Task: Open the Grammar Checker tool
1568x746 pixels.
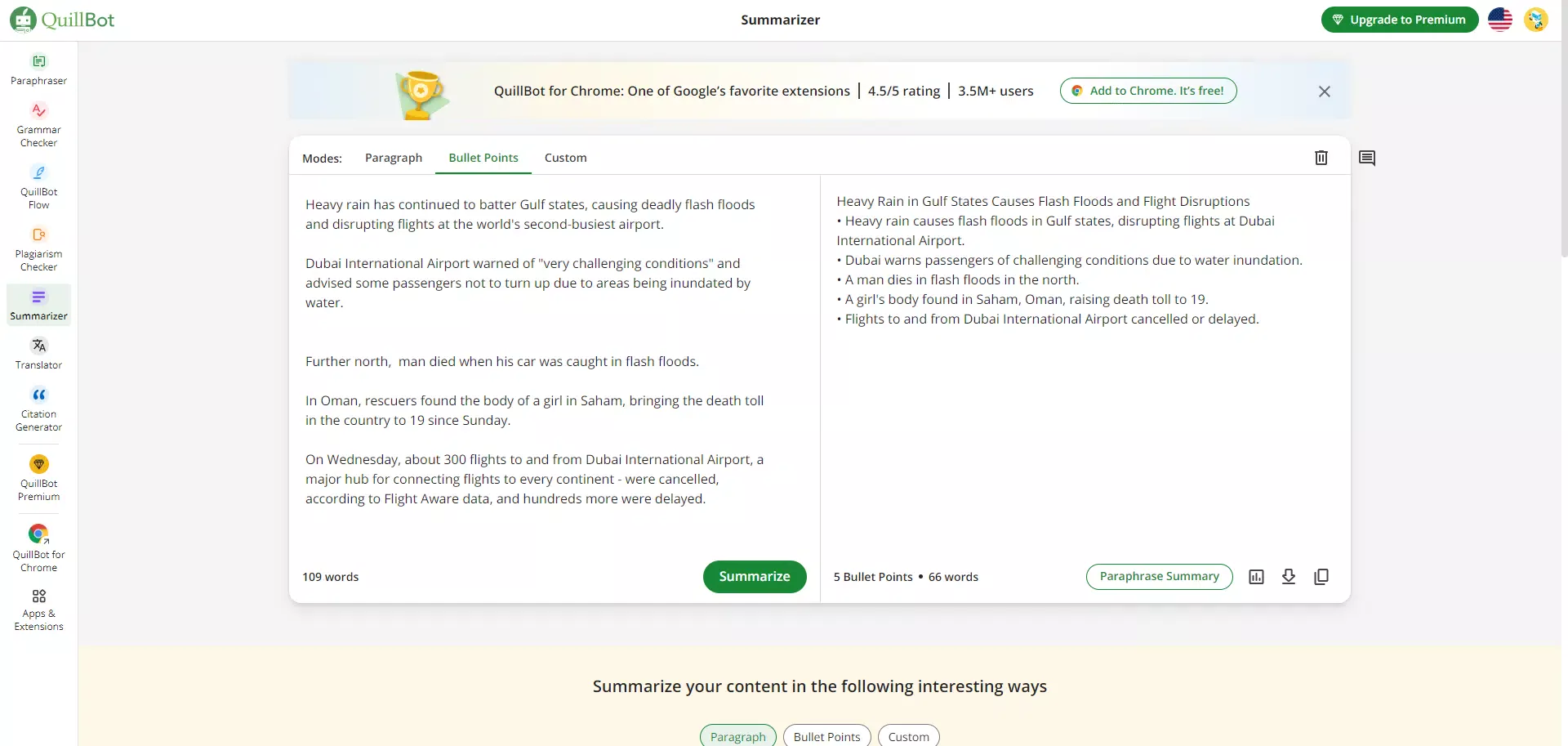Action: (38, 125)
